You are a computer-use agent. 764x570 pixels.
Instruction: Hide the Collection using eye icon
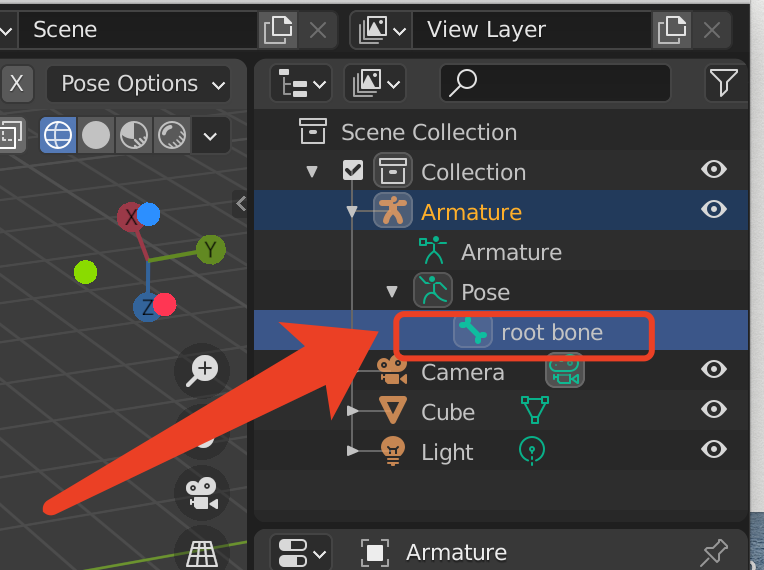click(714, 170)
